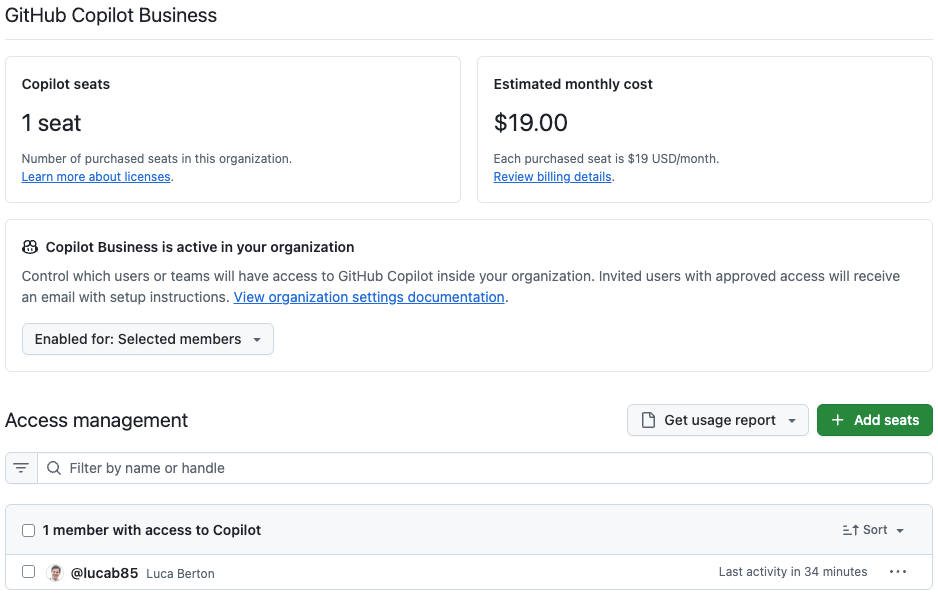Open the kebab menu on lucab85's row
This screenshot has height=596, width=938.
pos(898,571)
